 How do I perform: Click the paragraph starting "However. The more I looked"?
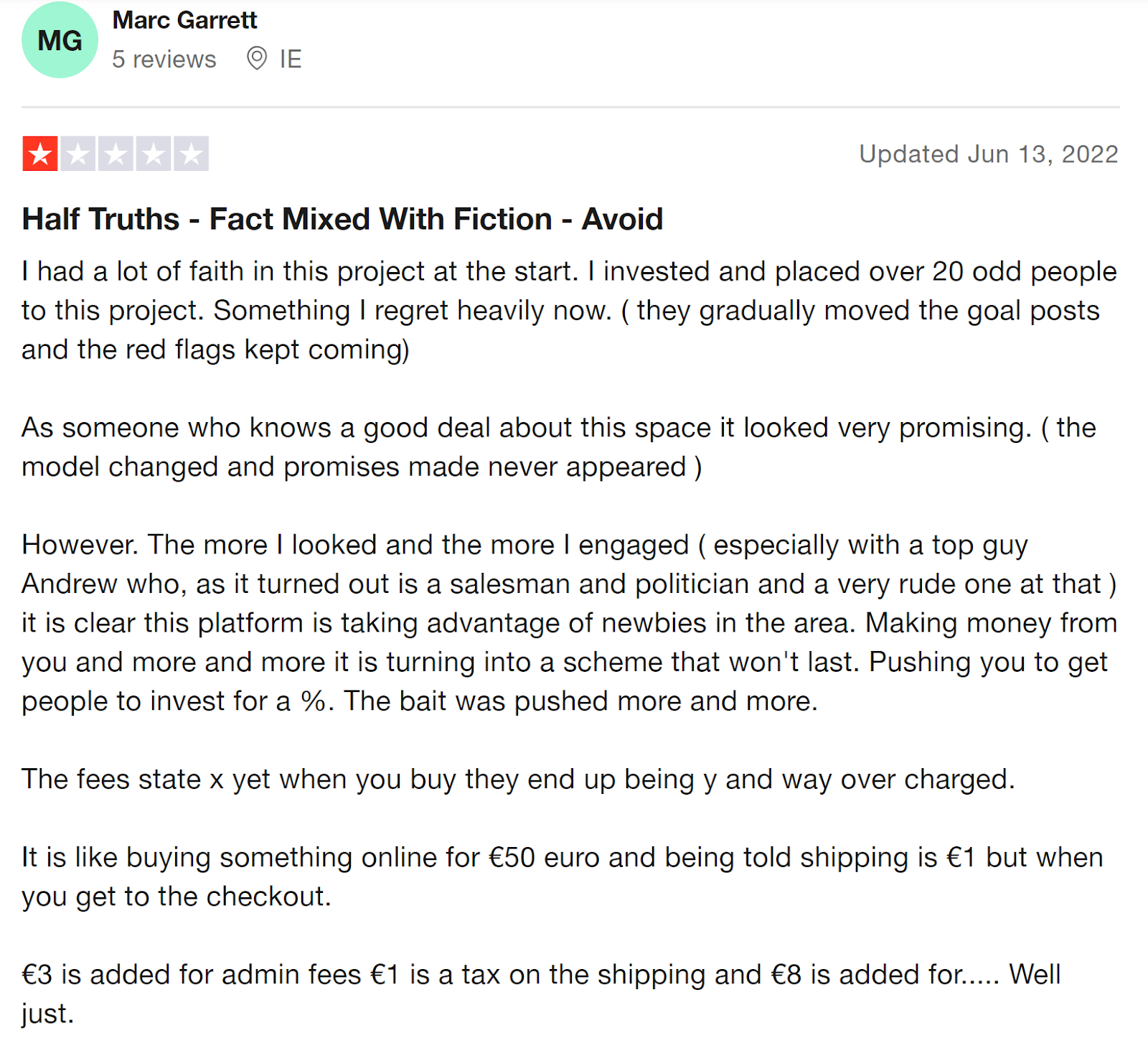coord(569,623)
